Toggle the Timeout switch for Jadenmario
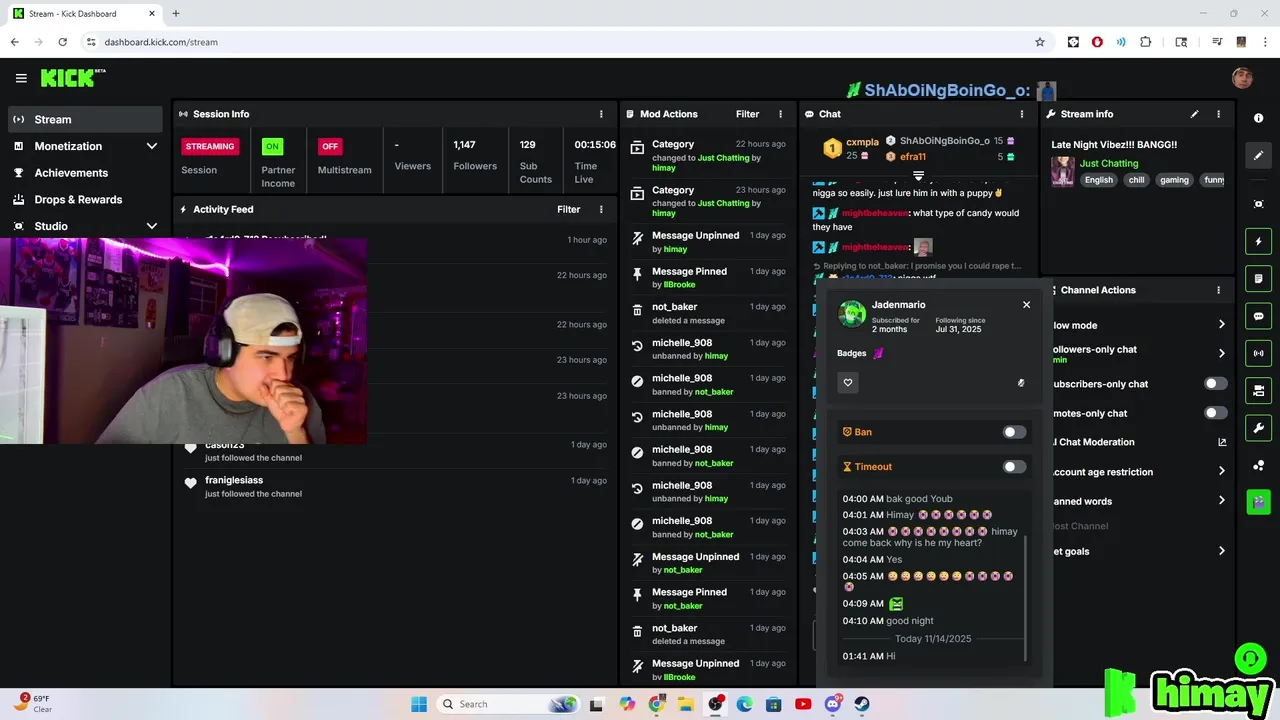1280x720 pixels. pos(1014,467)
